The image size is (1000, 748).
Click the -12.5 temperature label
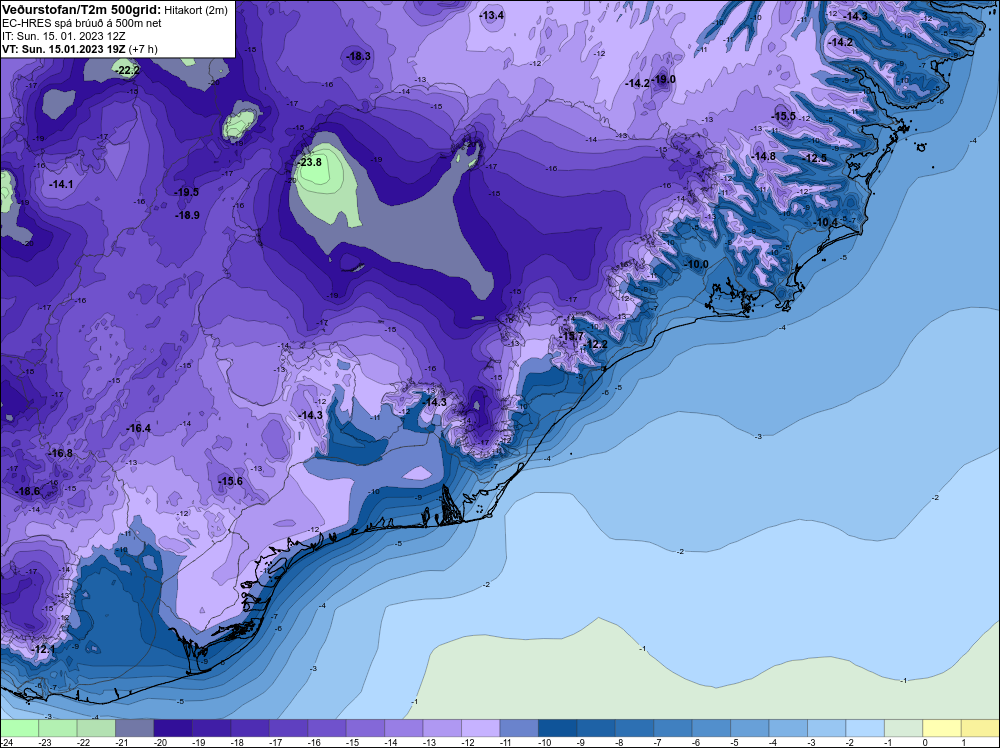(814, 158)
